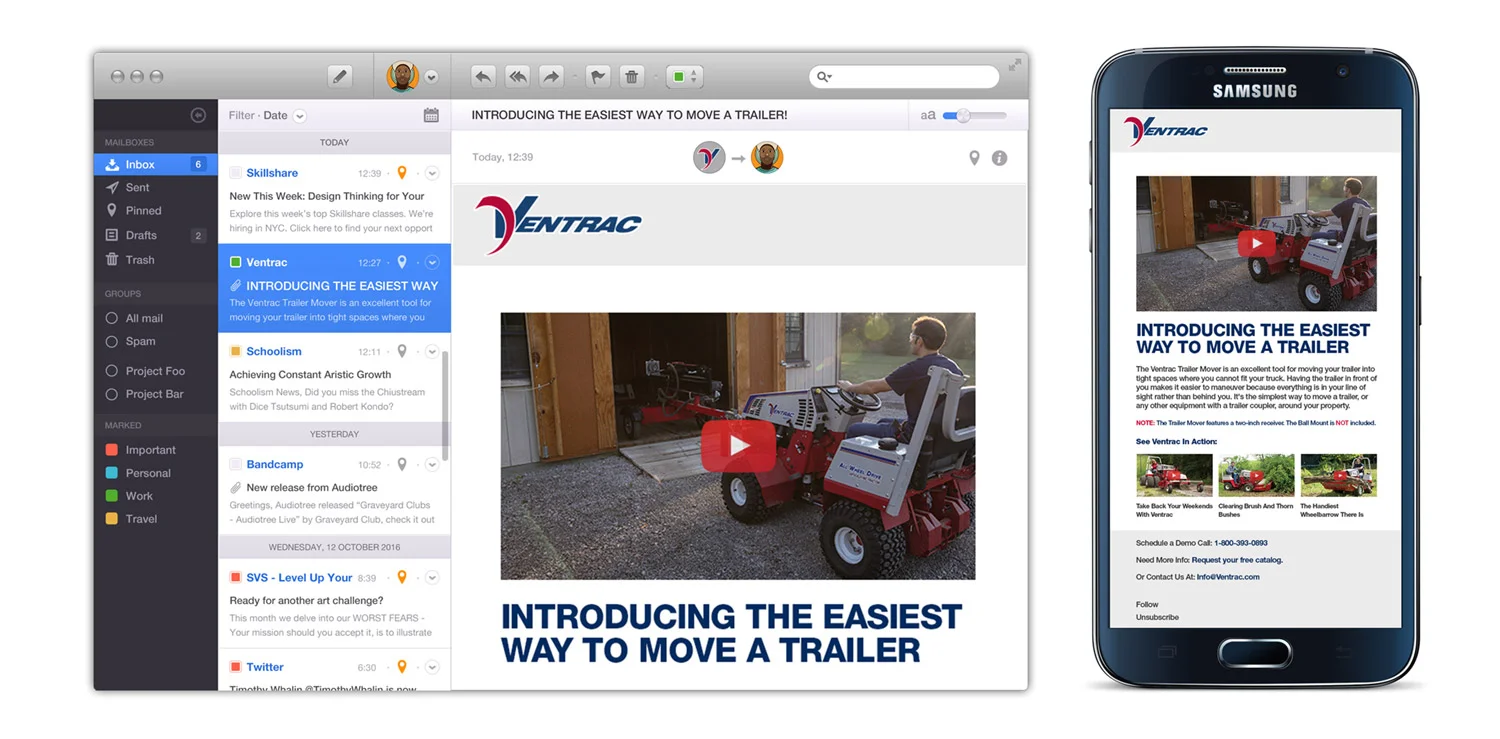Click the info@Ventrac.com link on phone
This screenshot has width=1500, height=739.
point(1228,577)
